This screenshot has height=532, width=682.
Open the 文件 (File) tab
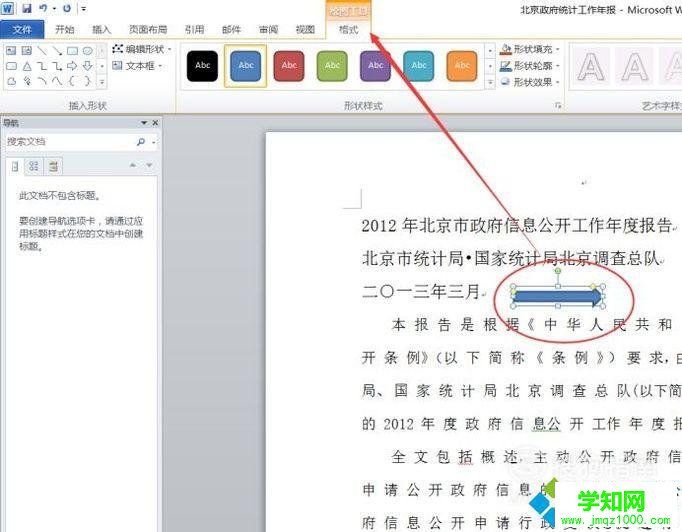pyautogui.click(x=22, y=30)
